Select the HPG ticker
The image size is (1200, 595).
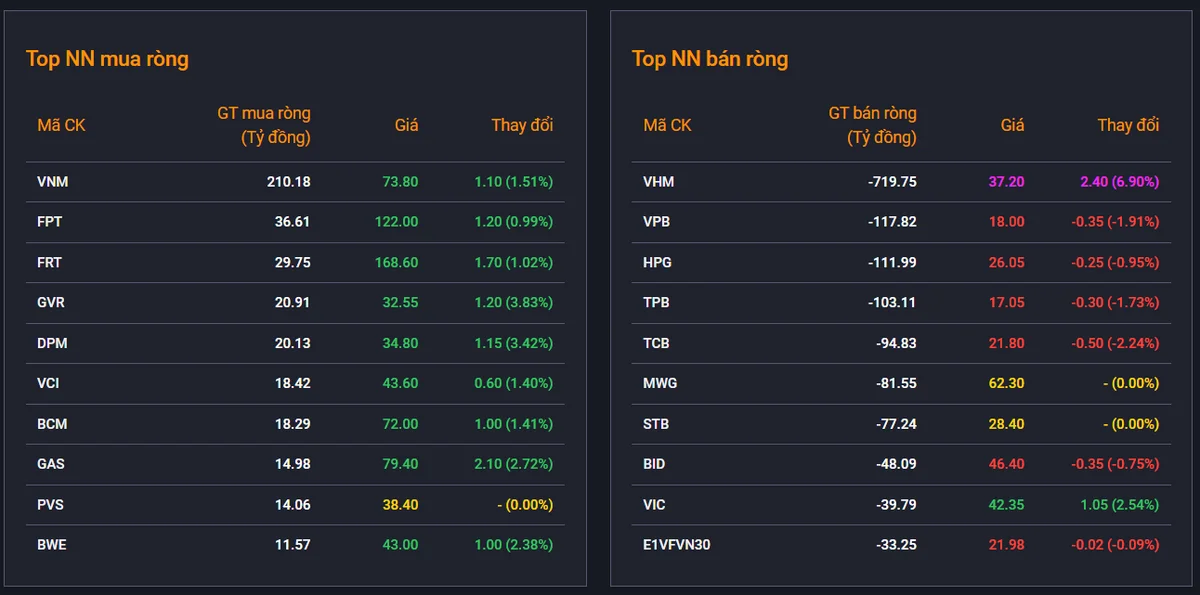(658, 263)
